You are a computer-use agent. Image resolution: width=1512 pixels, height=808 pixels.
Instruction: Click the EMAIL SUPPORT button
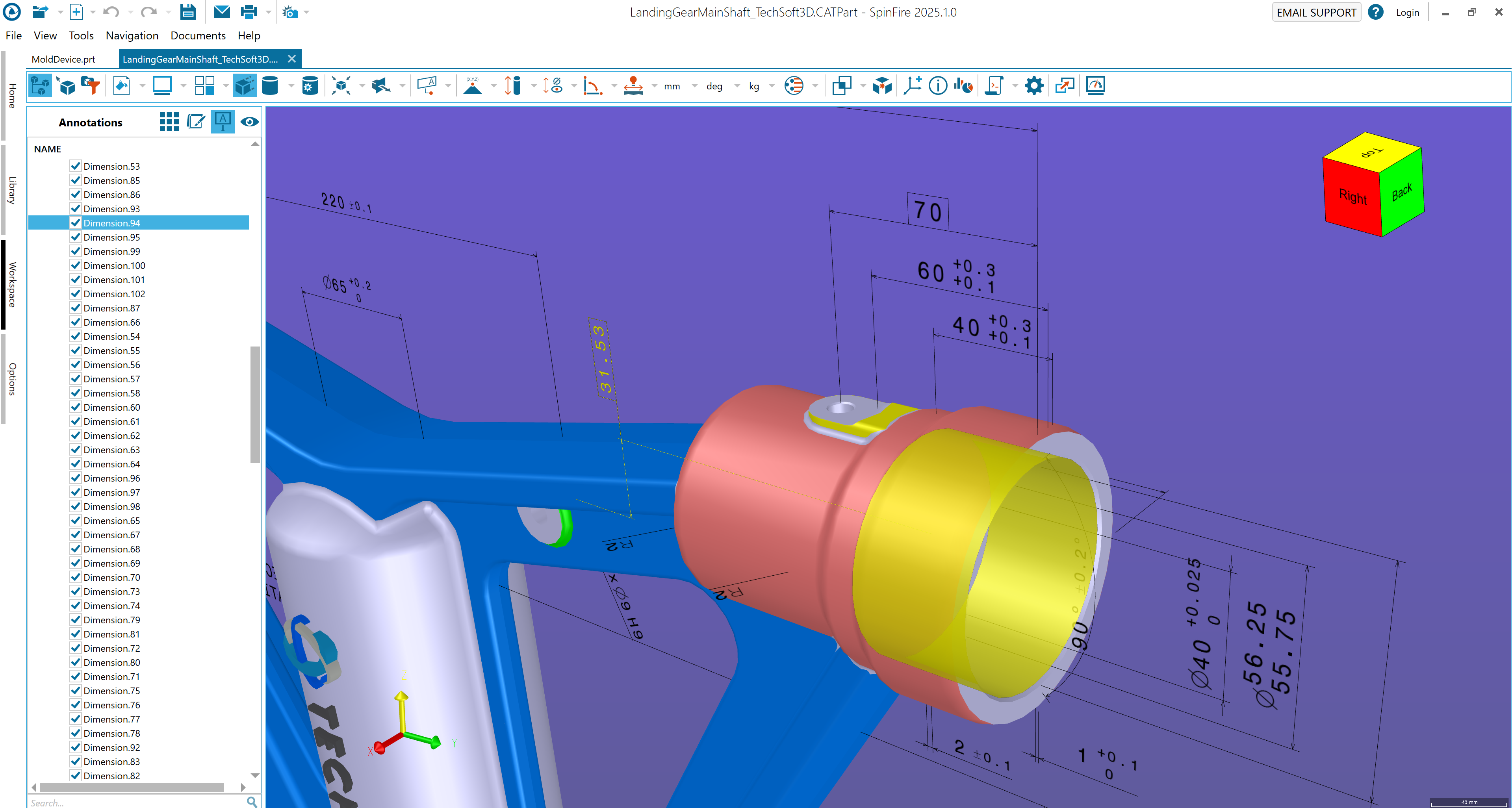[x=1316, y=12]
